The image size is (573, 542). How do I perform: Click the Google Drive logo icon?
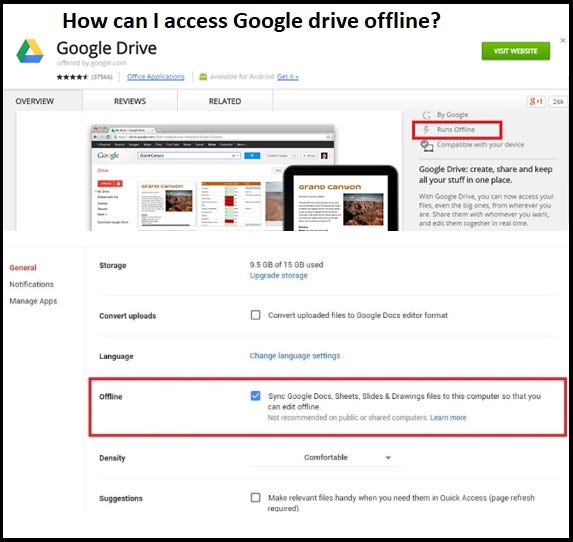coord(30,51)
